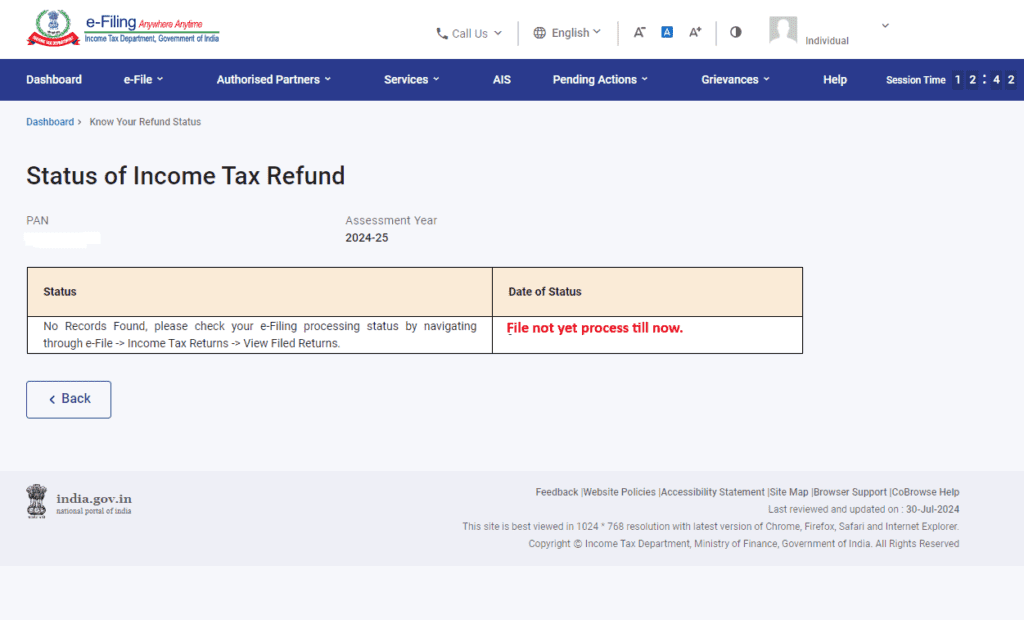Open the Dashboard breadcrumb link
The width and height of the screenshot is (1024, 620).
pos(50,121)
